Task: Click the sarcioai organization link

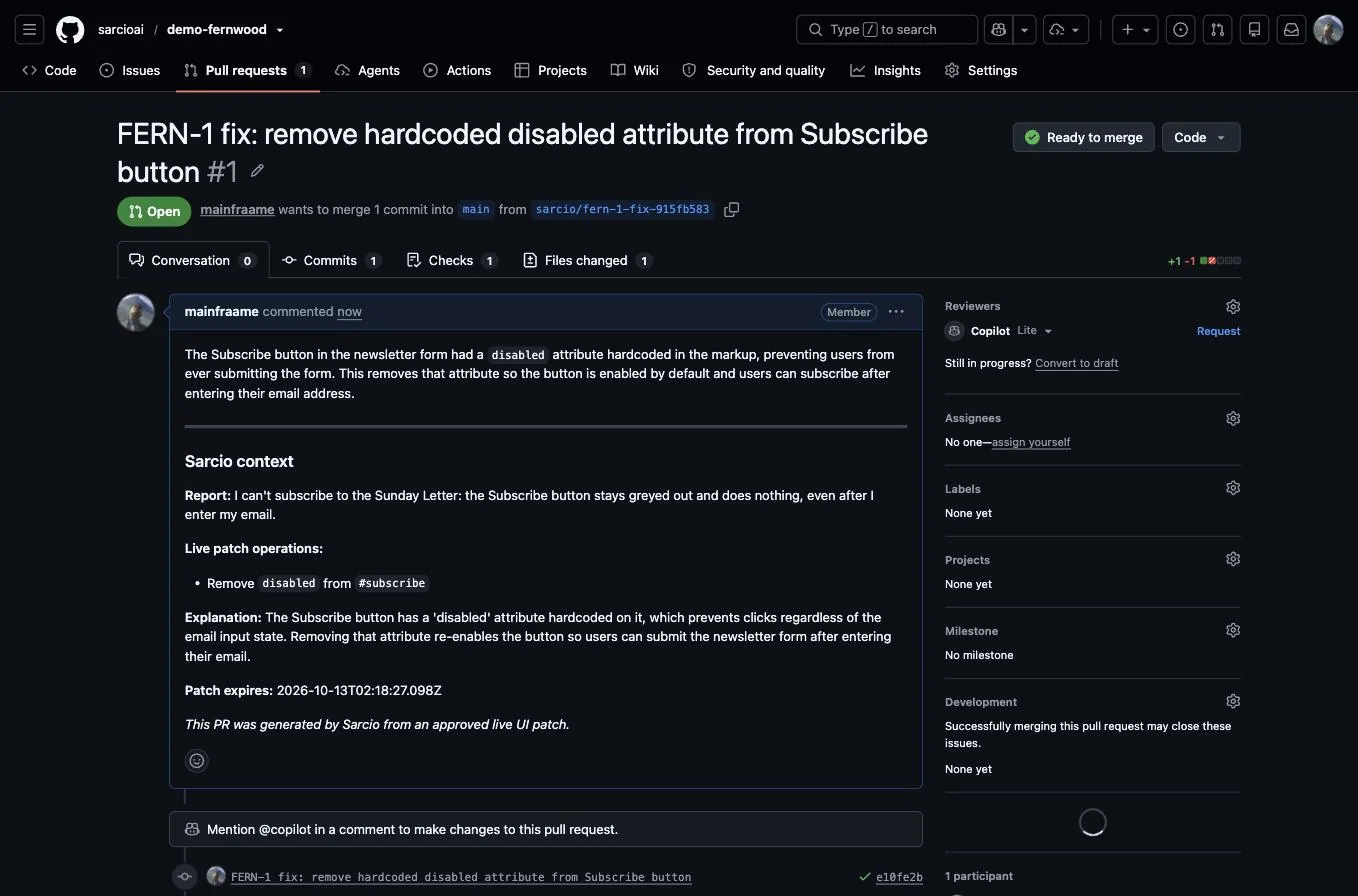Action: (121, 30)
